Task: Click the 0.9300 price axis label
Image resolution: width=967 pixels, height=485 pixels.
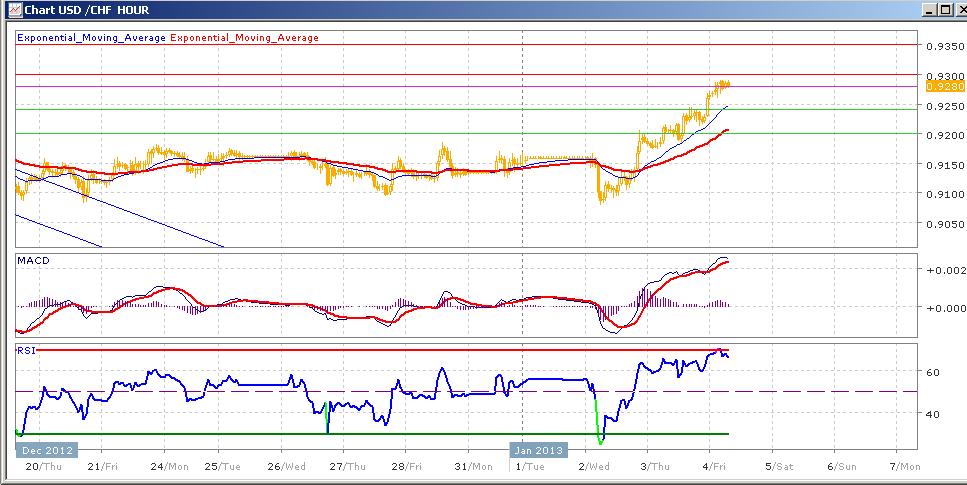Action: [x=945, y=76]
